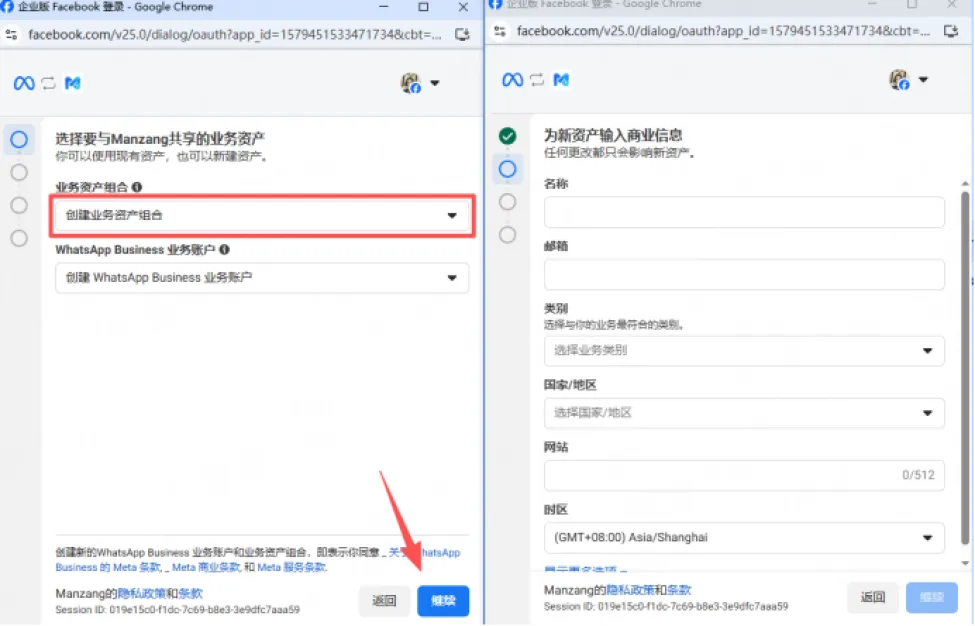Viewport: 975px width, 626px height.
Task: Click right window address bar URL
Action: (724, 31)
